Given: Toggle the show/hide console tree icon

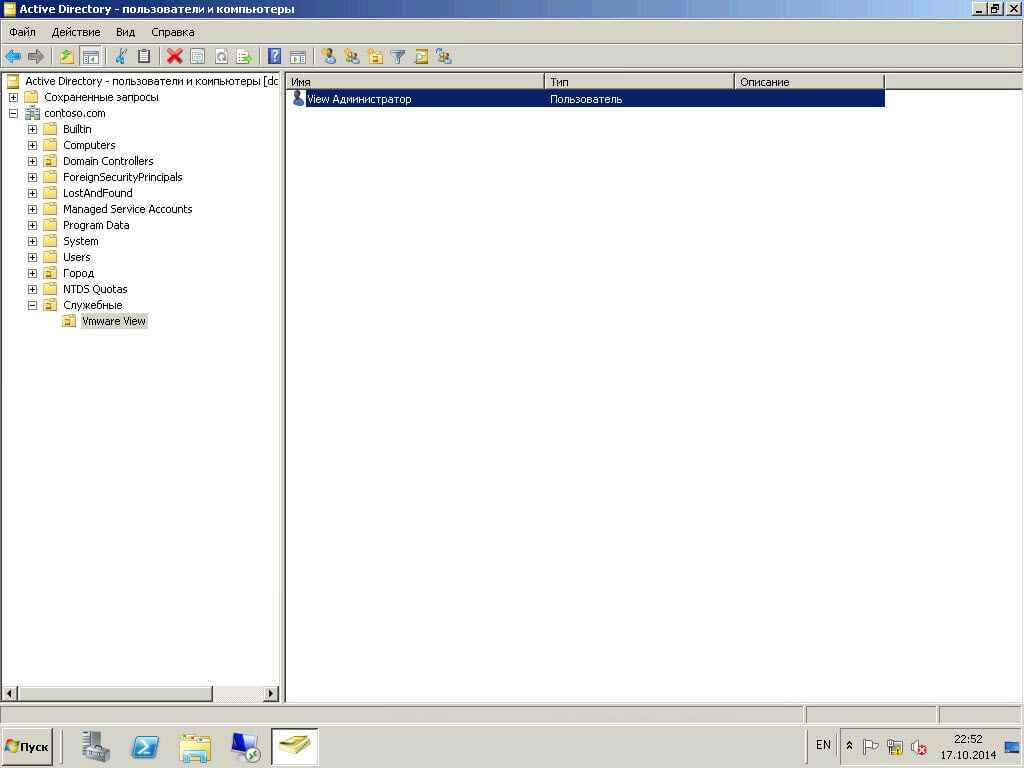Looking at the screenshot, I should pos(90,57).
